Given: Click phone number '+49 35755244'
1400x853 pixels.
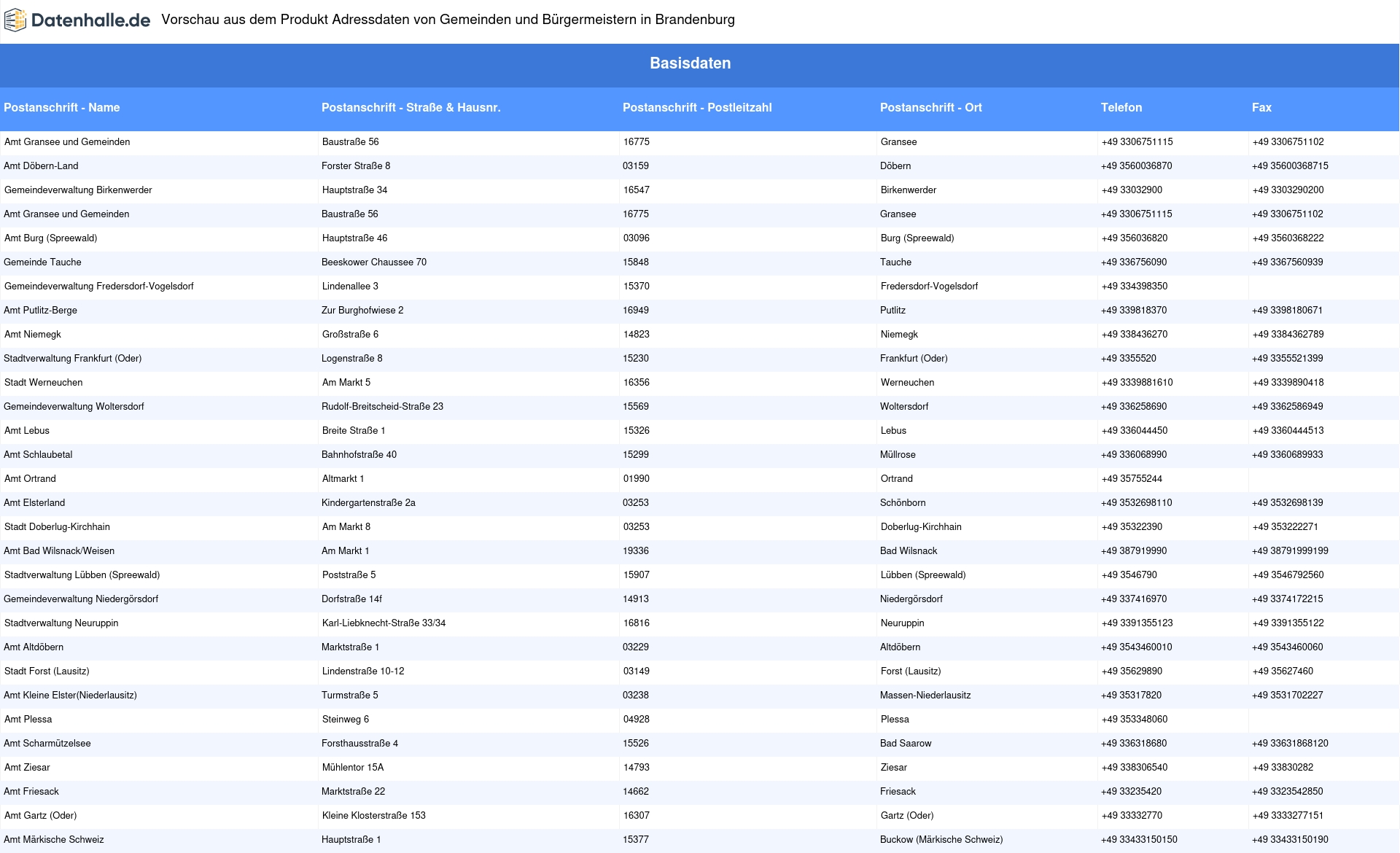Looking at the screenshot, I should click(x=1132, y=478).
